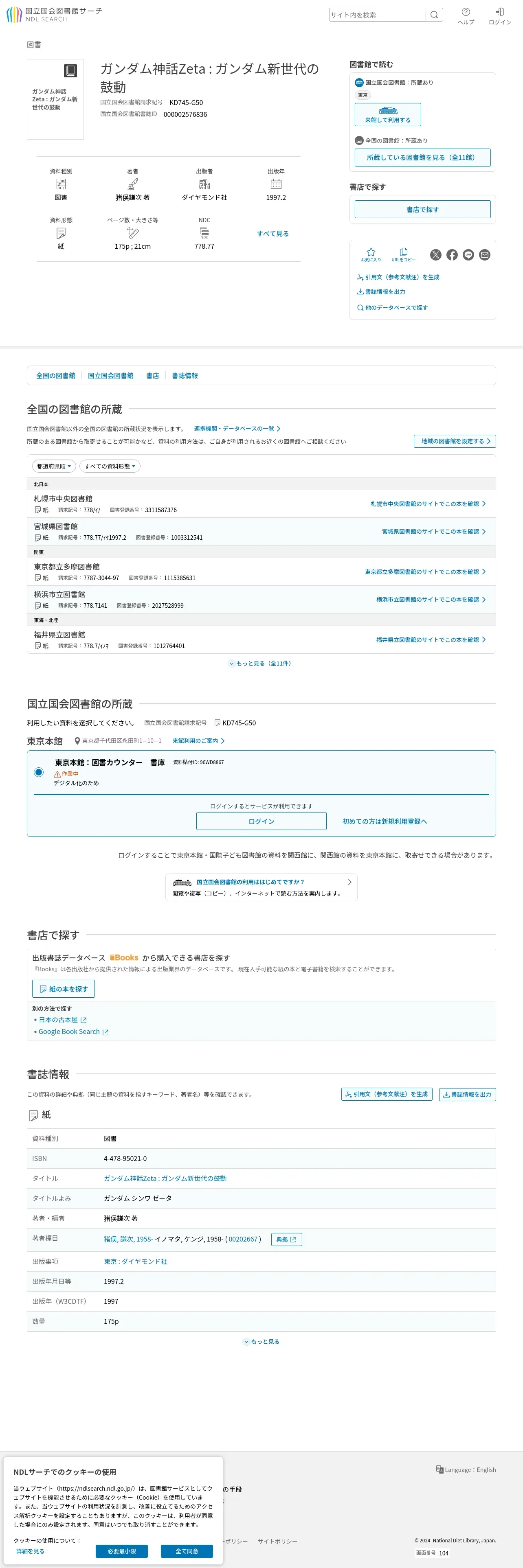
Task: Open the Help (ヘルプ) icon
Action: click(x=466, y=16)
